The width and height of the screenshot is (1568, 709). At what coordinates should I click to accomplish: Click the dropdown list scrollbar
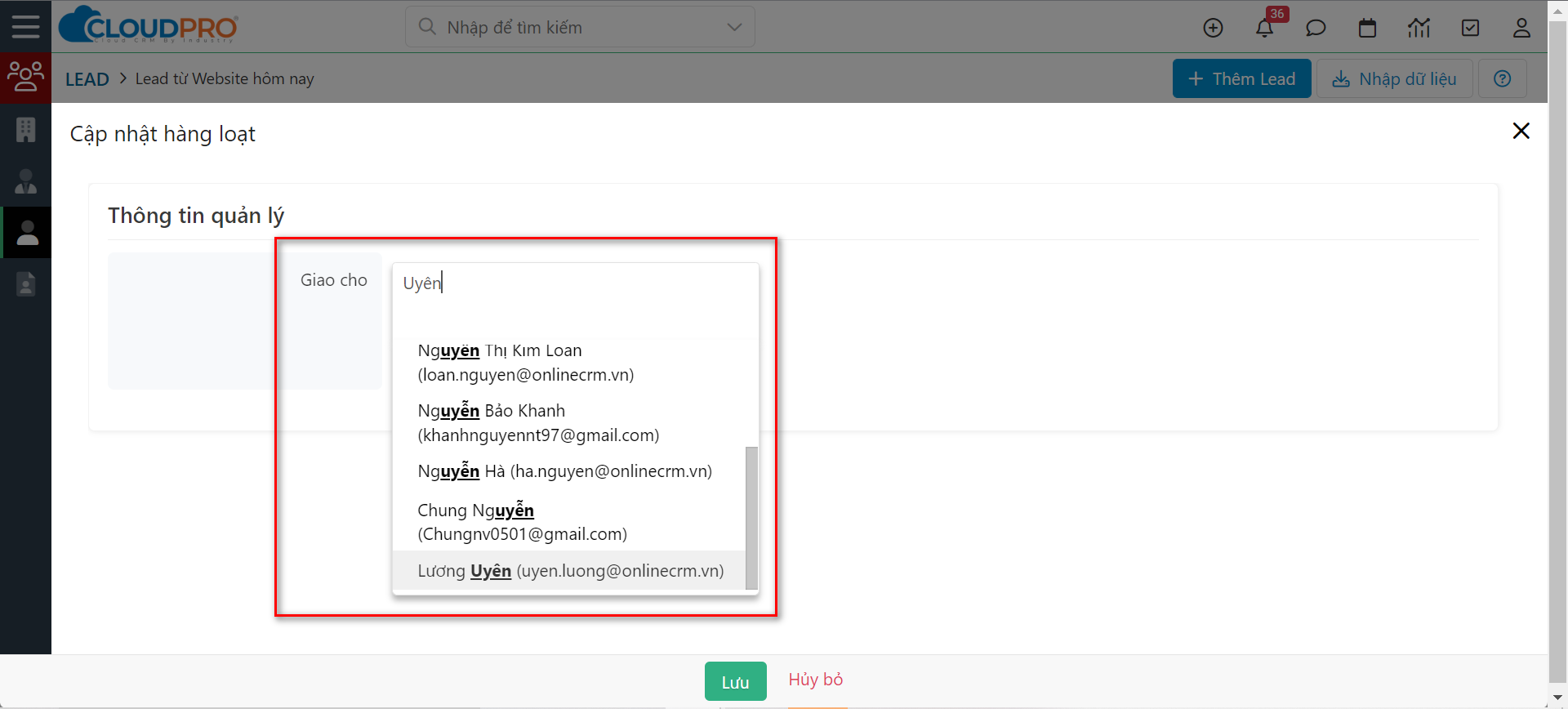tap(751, 517)
